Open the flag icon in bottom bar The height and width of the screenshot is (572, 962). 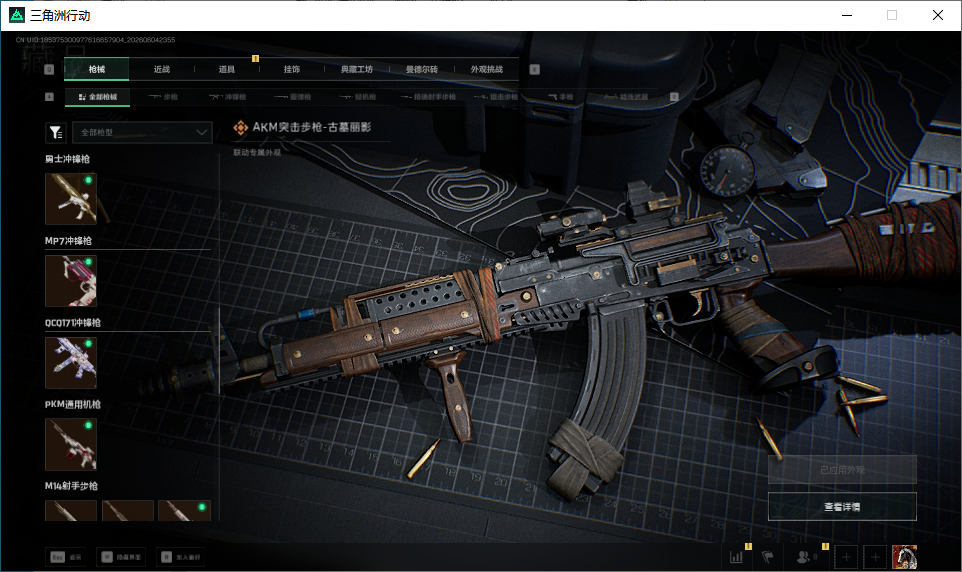[x=768, y=557]
